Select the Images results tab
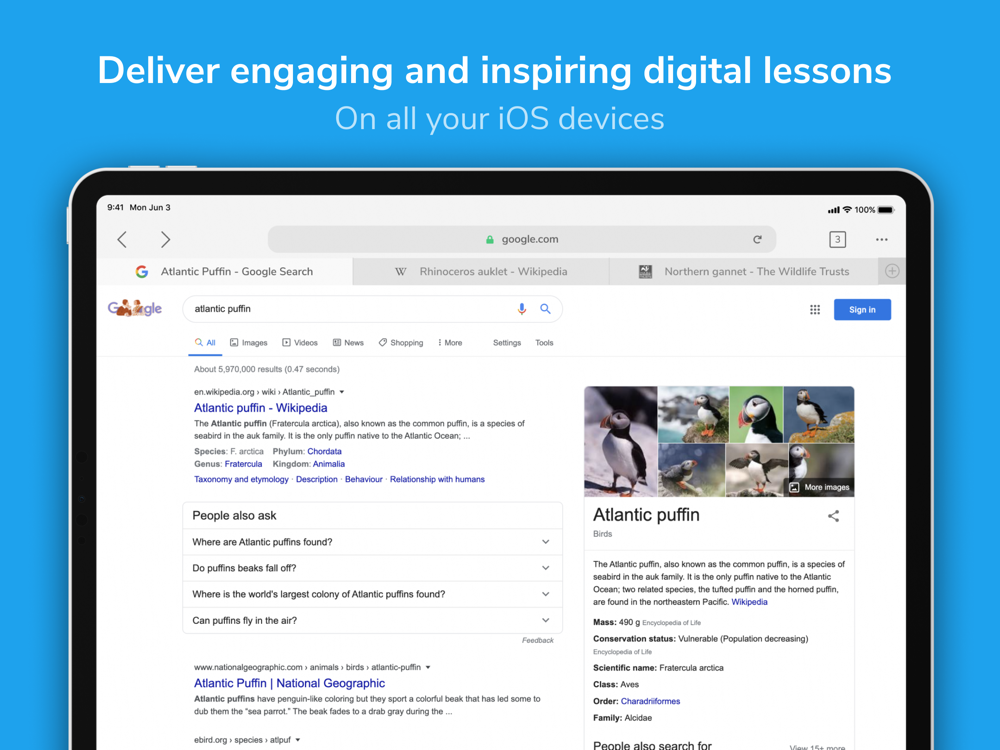 (x=249, y=343)
